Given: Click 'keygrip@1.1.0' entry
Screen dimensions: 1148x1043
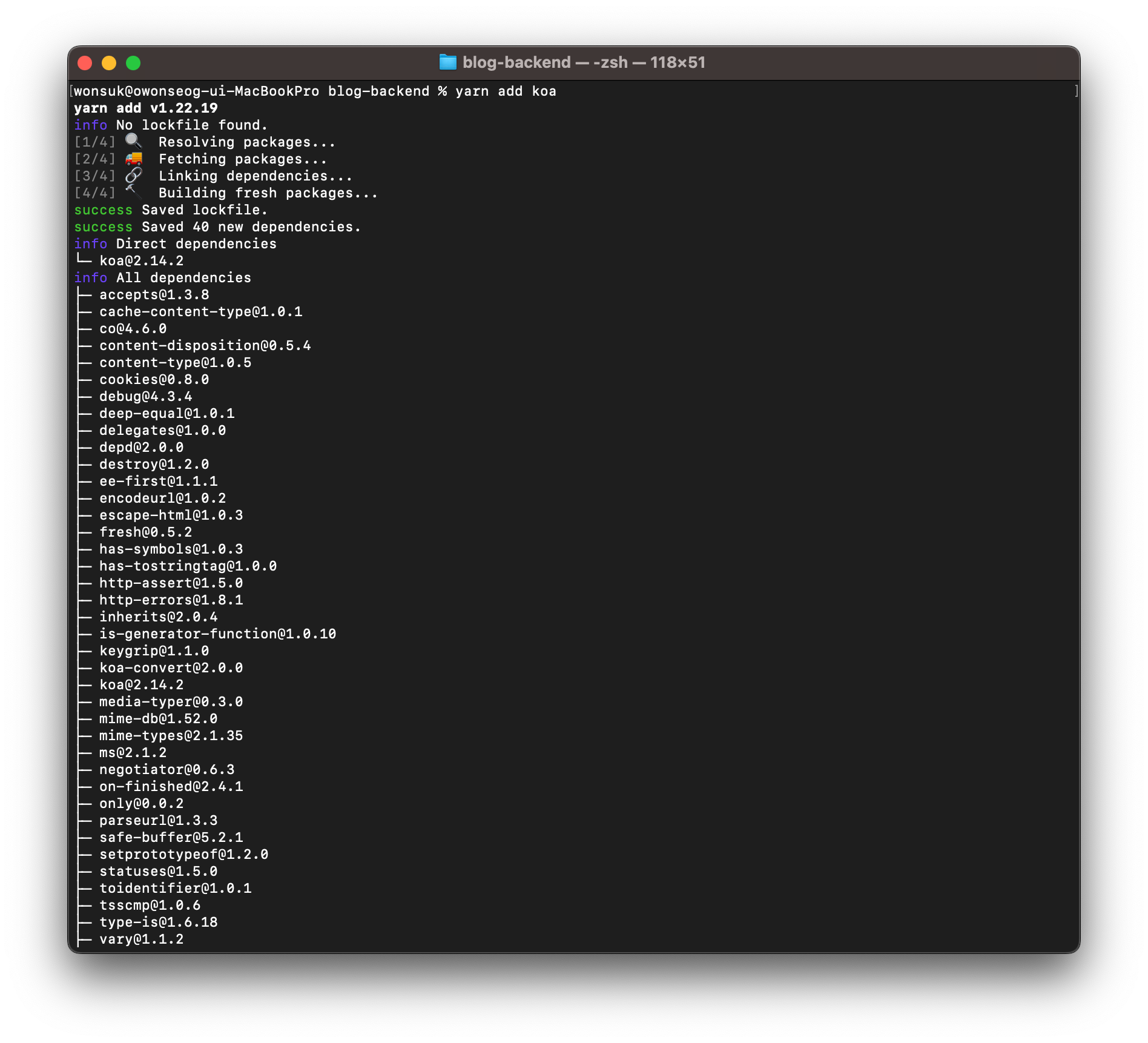Looking at the screenshot, I should (x=154, y=651).
